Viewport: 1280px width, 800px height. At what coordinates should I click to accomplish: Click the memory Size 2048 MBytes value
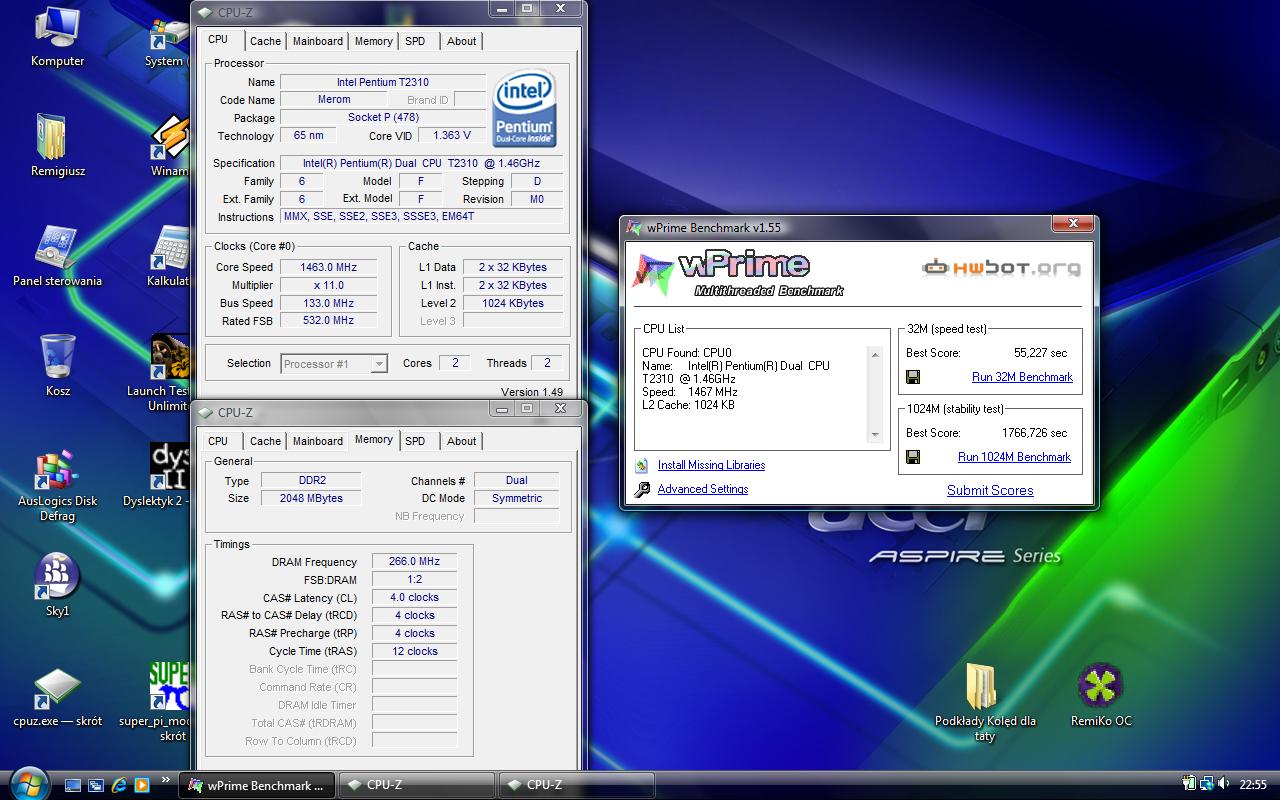[311, 498]
